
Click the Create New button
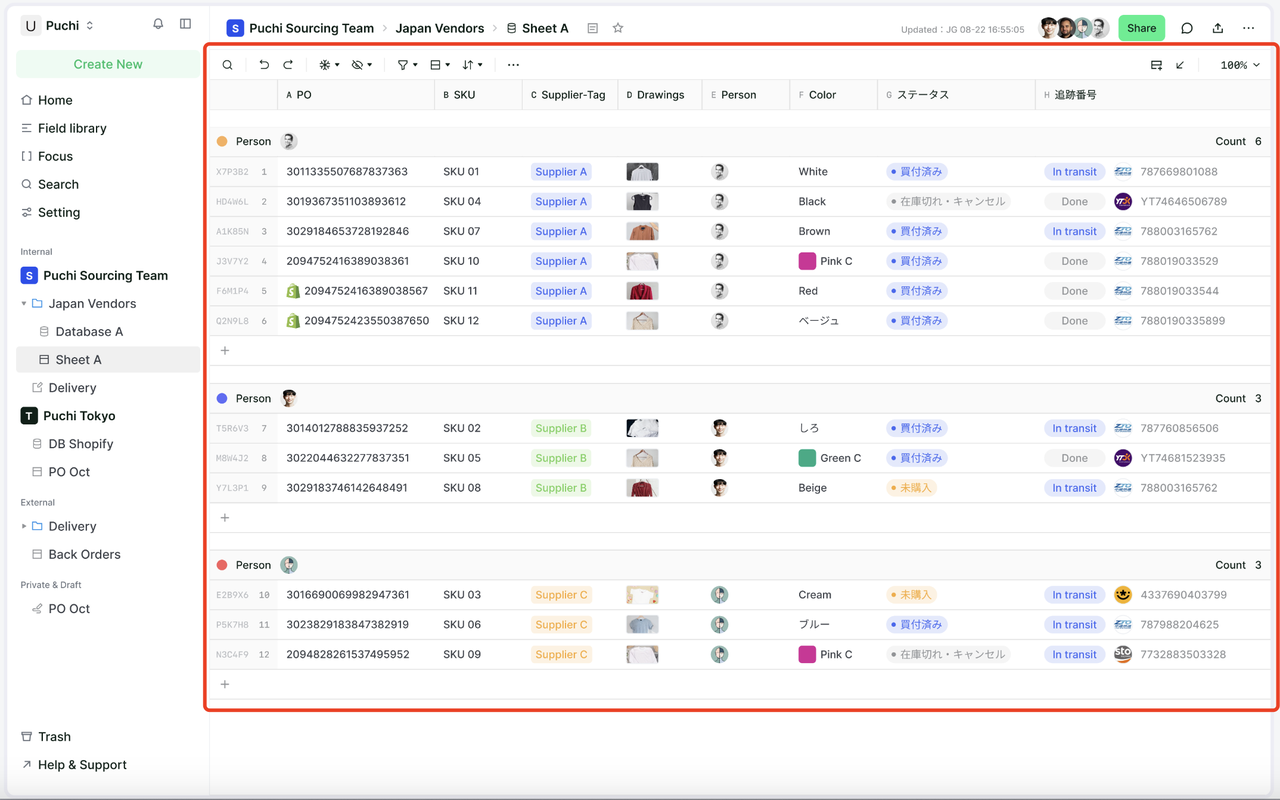click(108, 64)
